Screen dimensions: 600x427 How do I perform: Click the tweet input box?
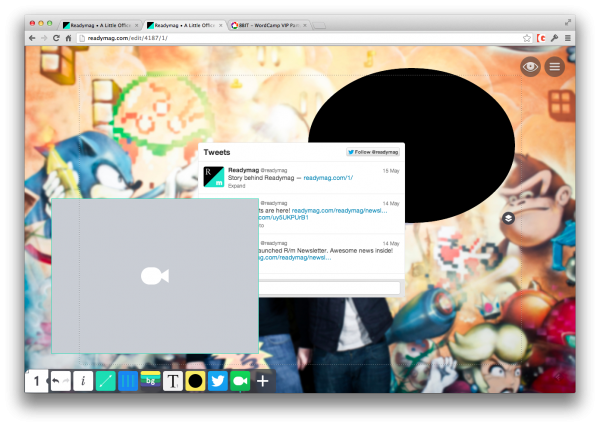point(329,288)
